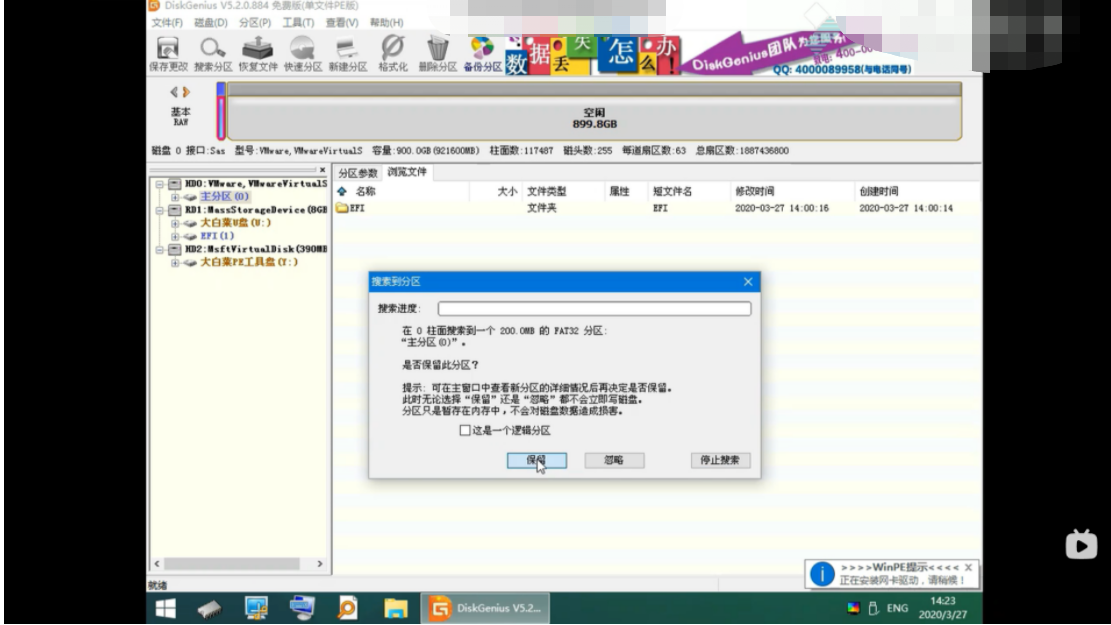Close the left disk tree panel
Image resolution: width=1111 pixels, height=625 pixels.
click(322, 170)
